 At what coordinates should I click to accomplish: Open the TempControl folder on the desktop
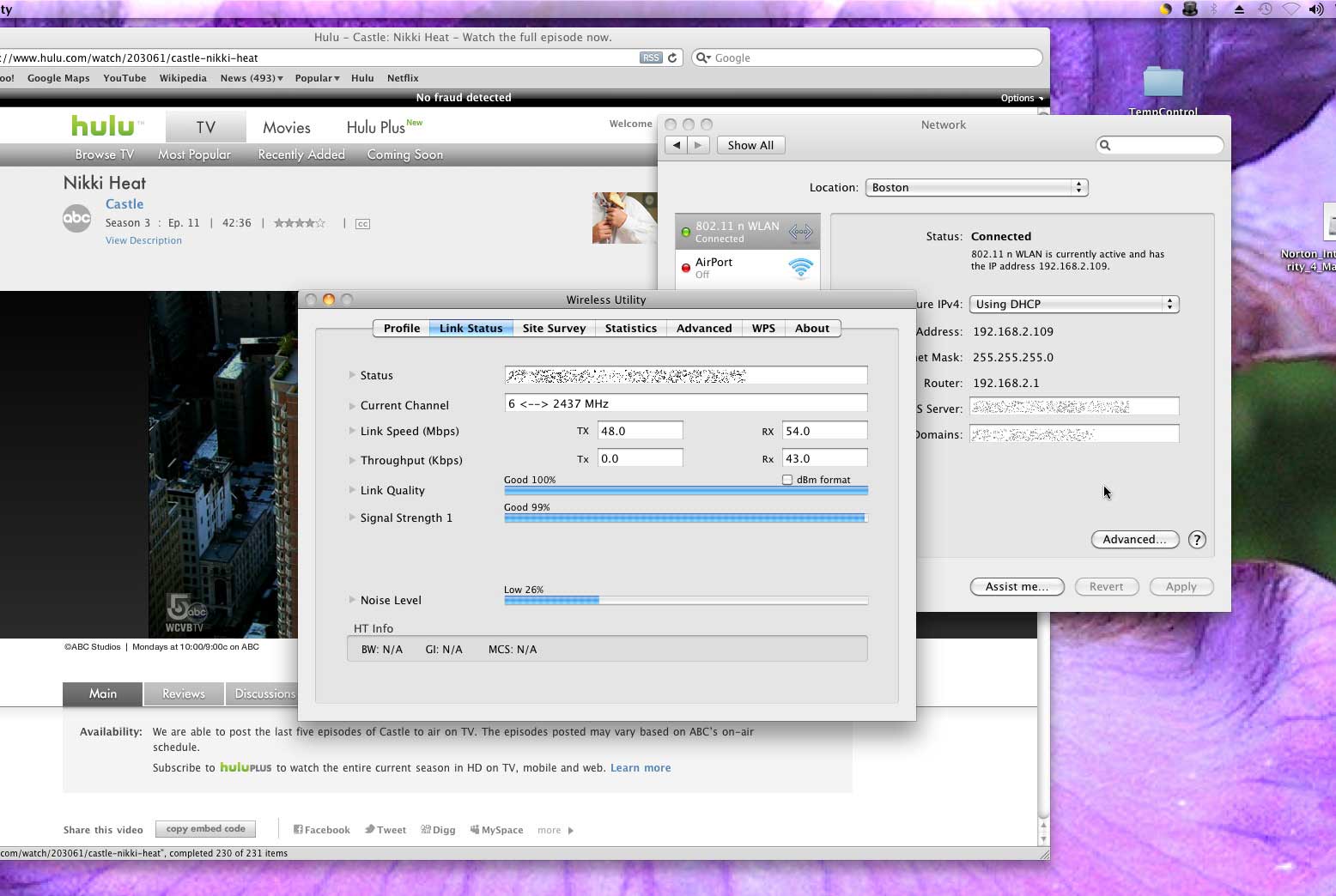coord(1163,83)
